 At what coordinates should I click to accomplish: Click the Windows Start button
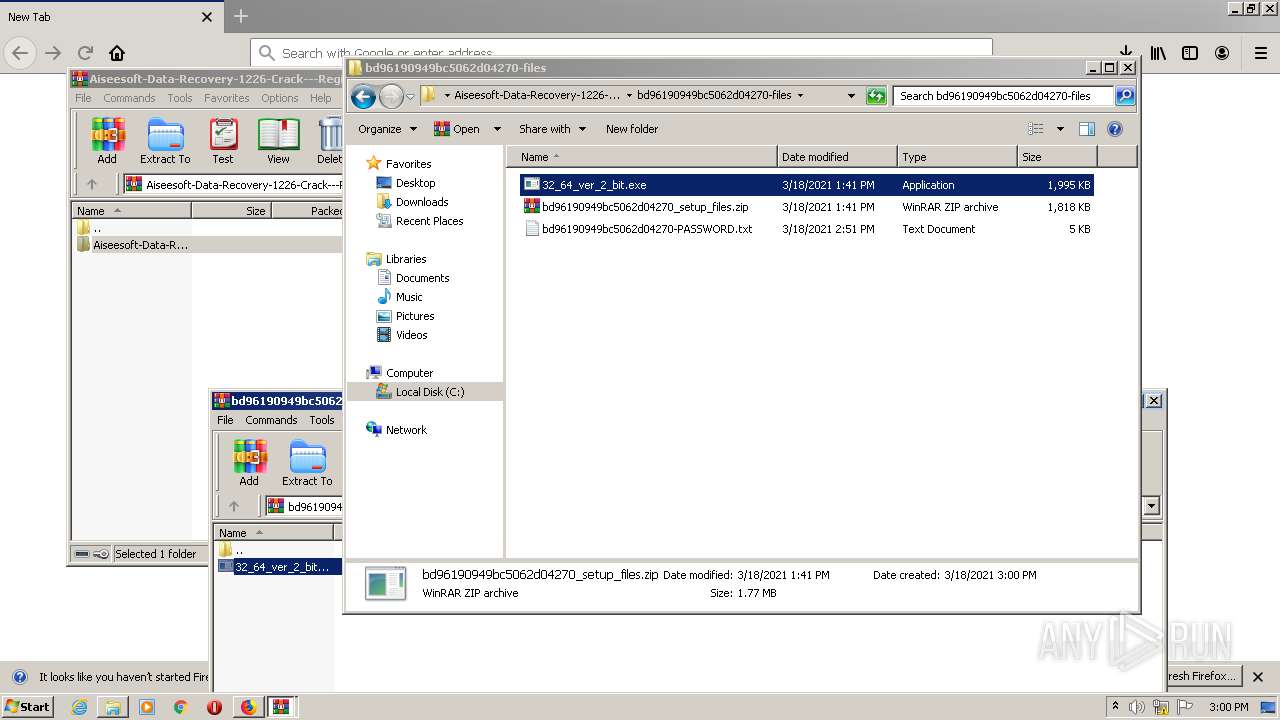[28, 707]
